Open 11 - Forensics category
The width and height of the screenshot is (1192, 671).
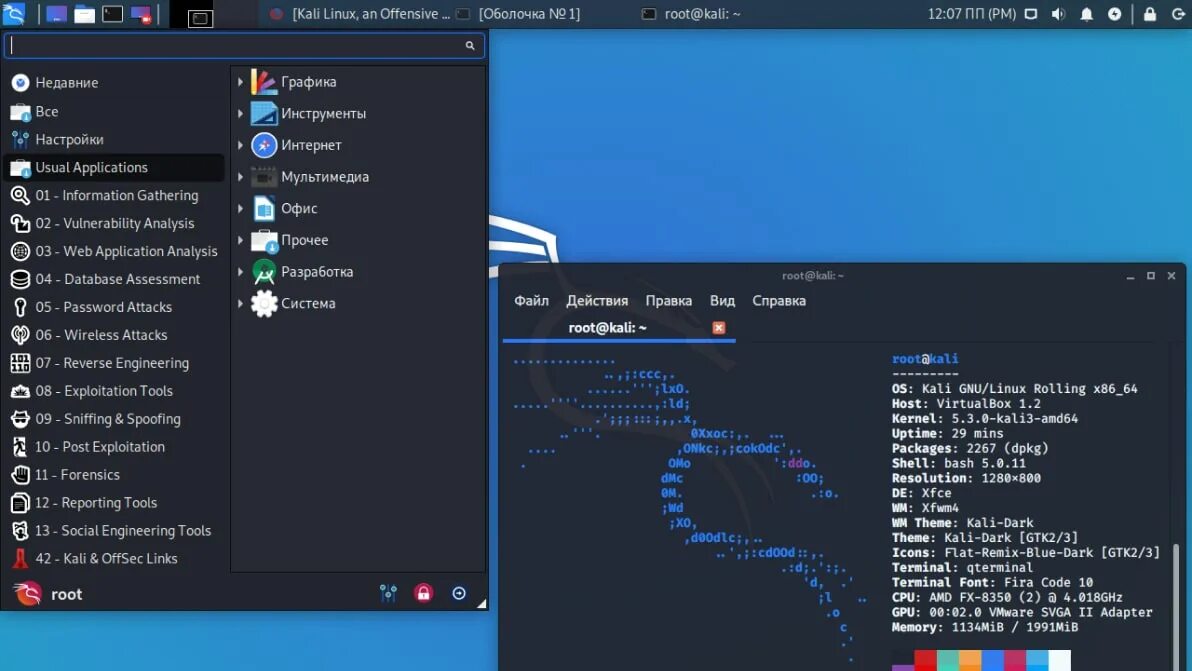pos(114,475)
